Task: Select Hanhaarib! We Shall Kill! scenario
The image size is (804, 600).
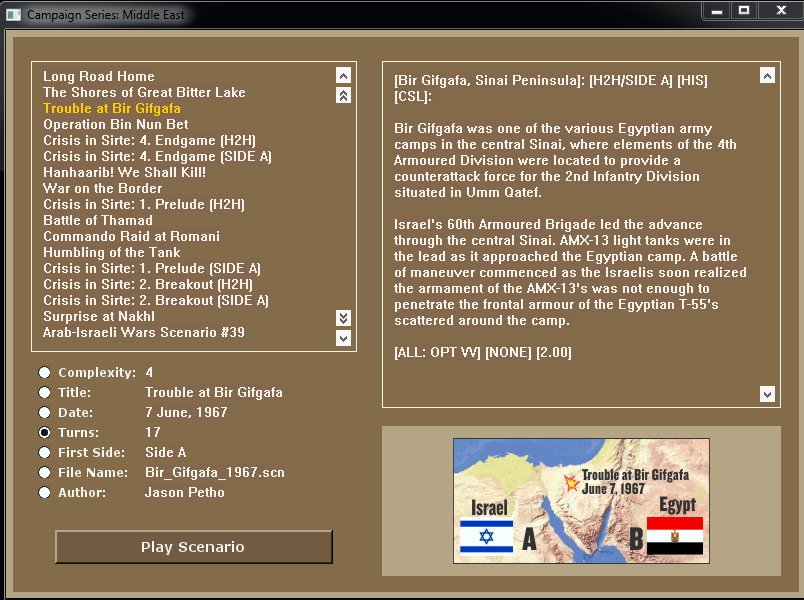Action: click(x=125, y=172)
